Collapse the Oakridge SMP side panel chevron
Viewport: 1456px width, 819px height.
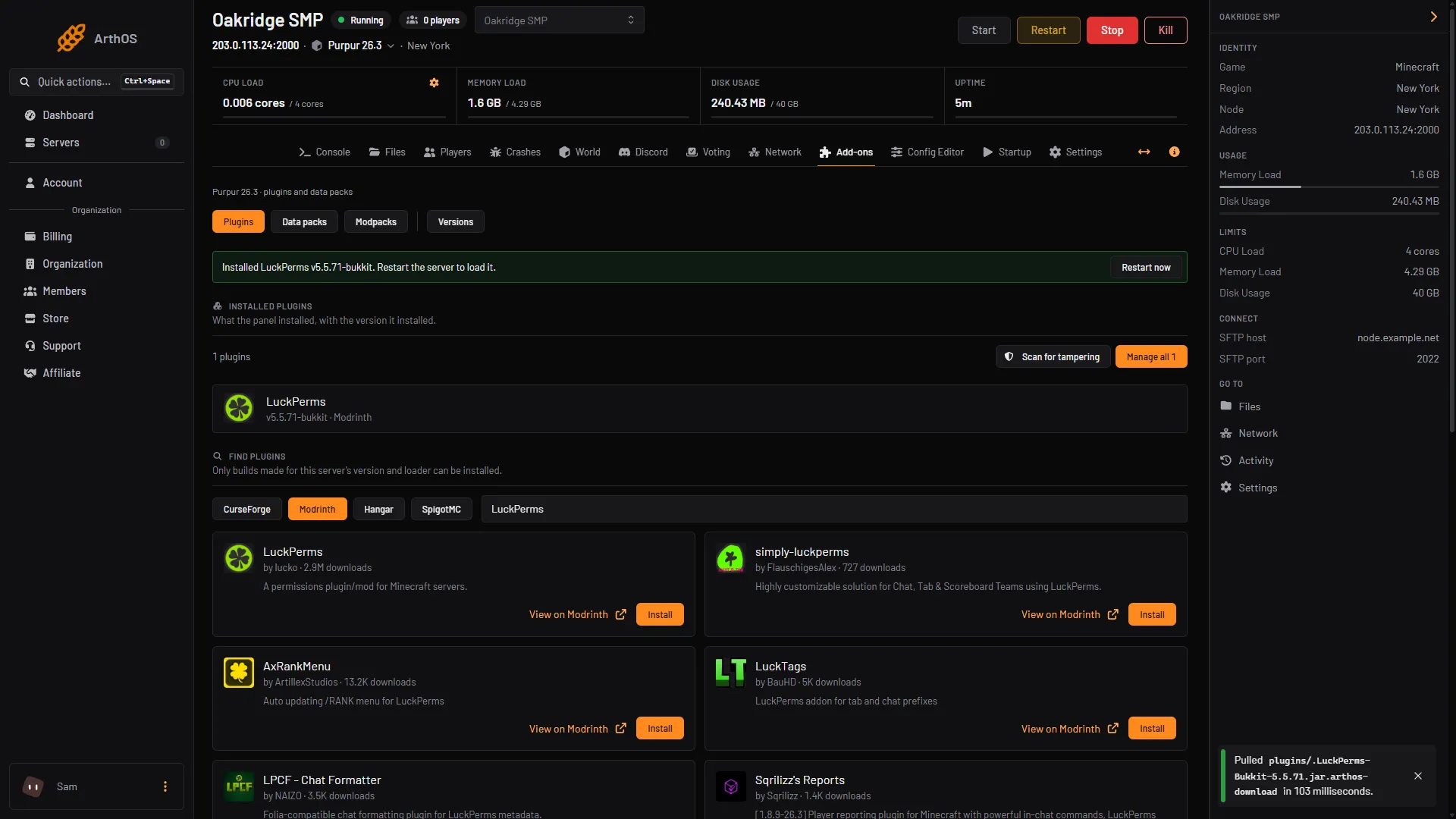pos(1433,17)
